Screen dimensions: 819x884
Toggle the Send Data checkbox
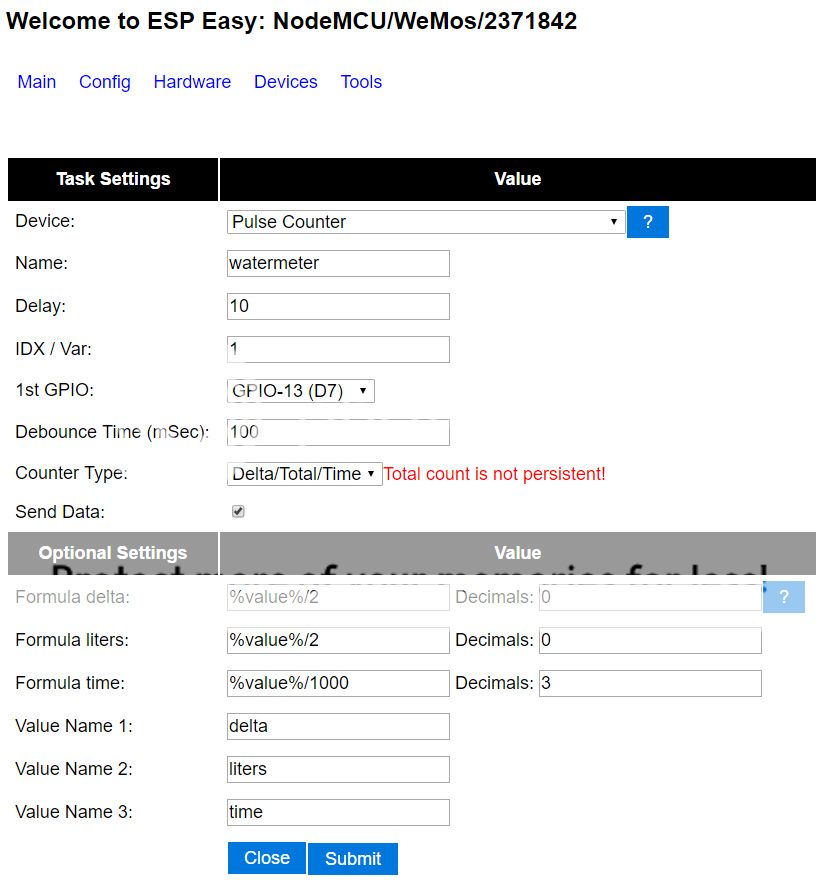pos(238,511)
